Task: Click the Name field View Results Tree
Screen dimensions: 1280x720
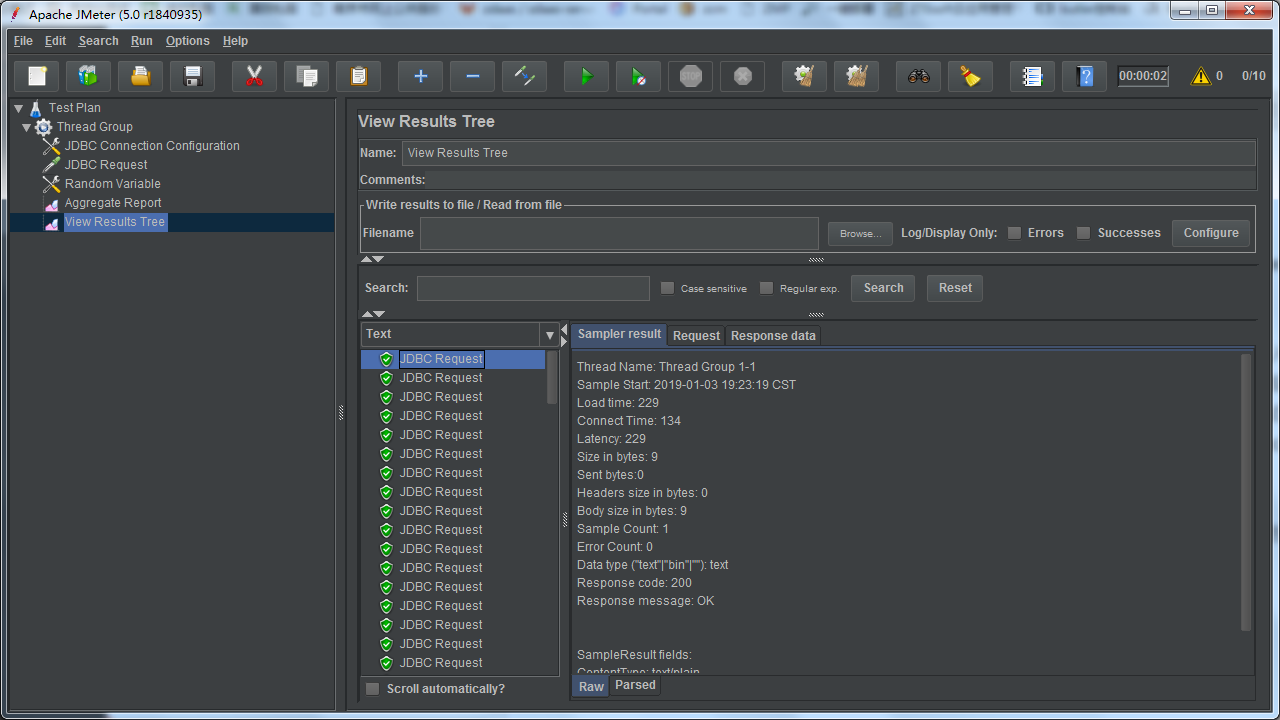Action: coord(829,153)
